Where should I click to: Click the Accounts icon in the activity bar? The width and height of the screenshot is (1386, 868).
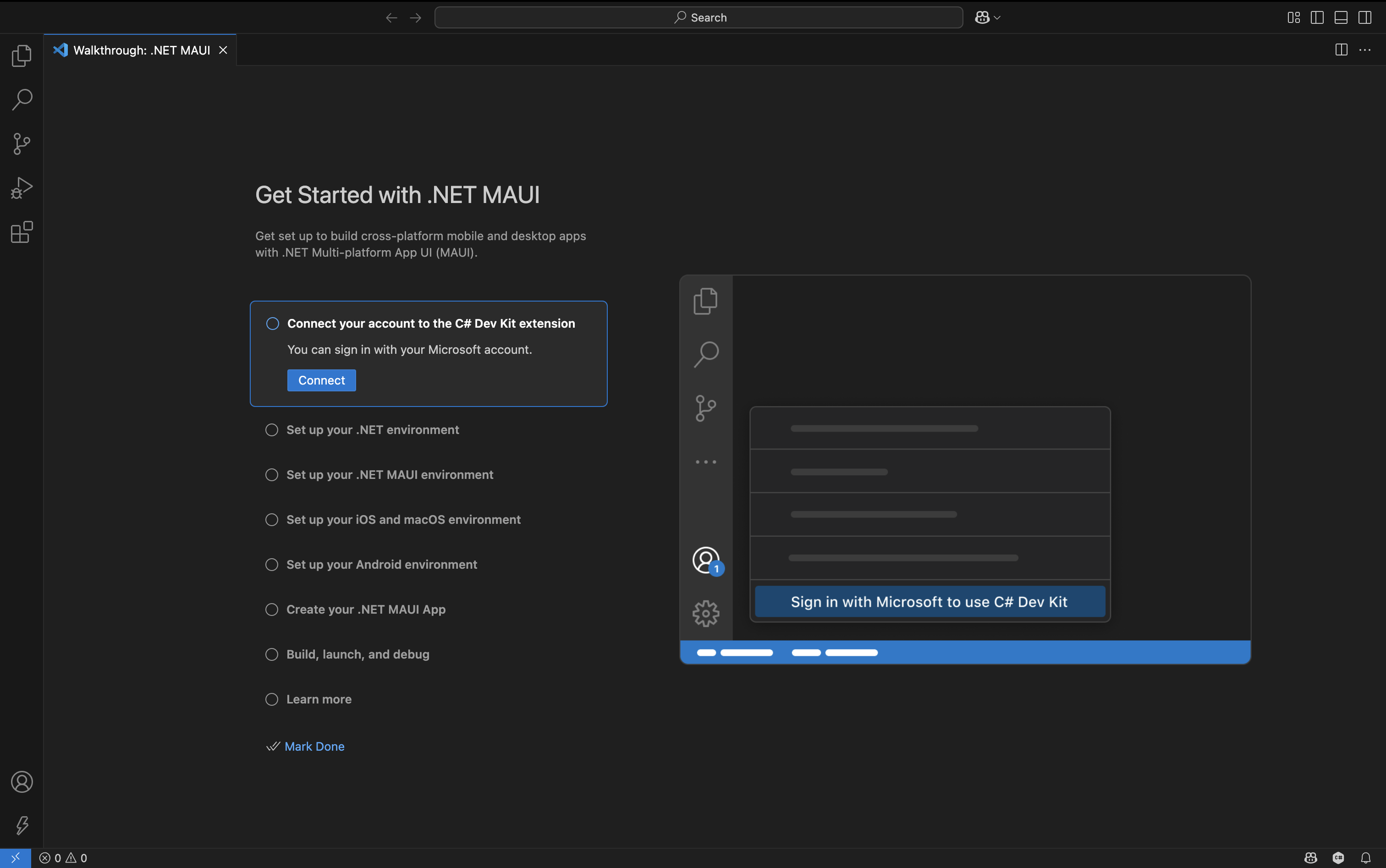click(x=22, y=781)
